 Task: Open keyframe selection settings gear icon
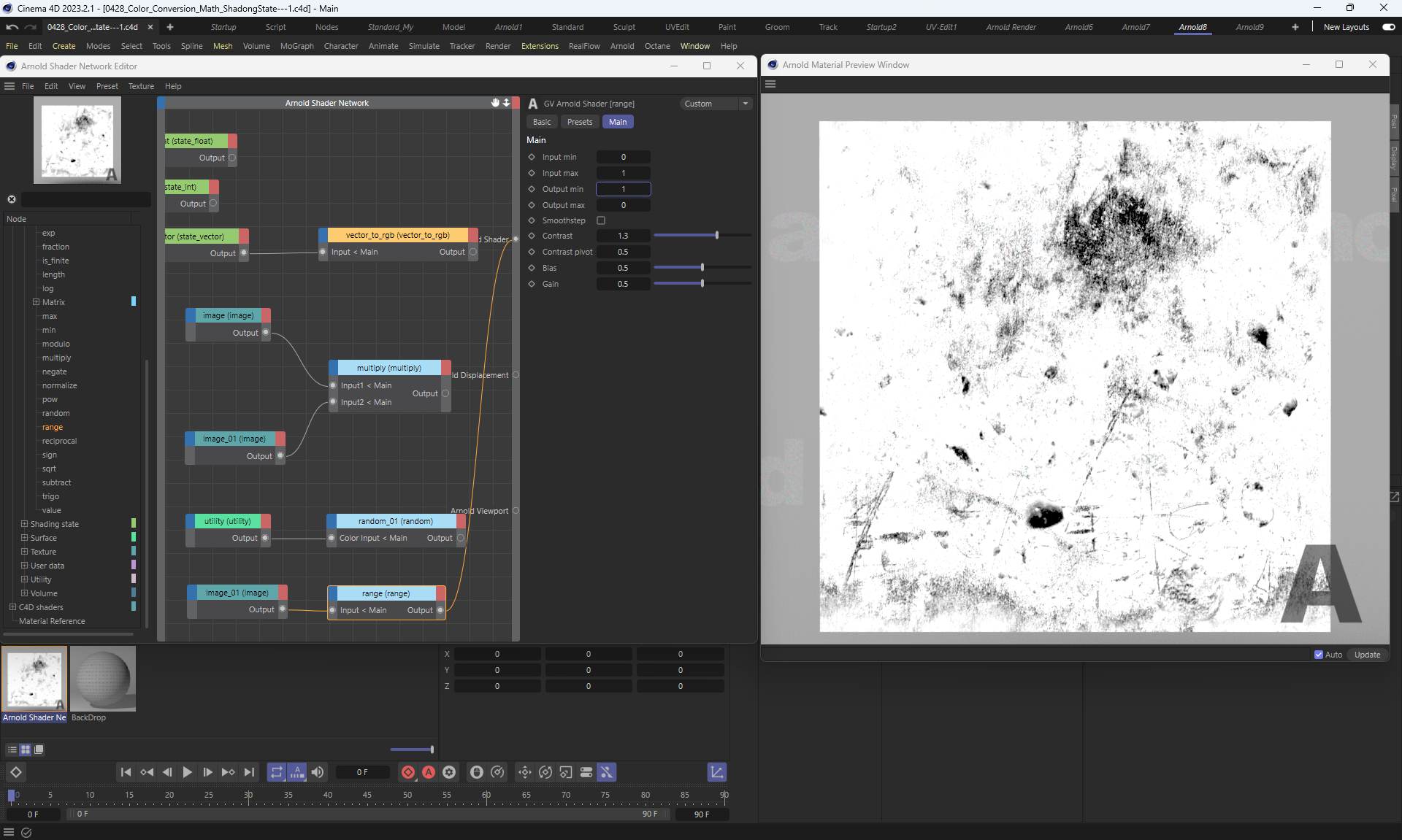449,772
